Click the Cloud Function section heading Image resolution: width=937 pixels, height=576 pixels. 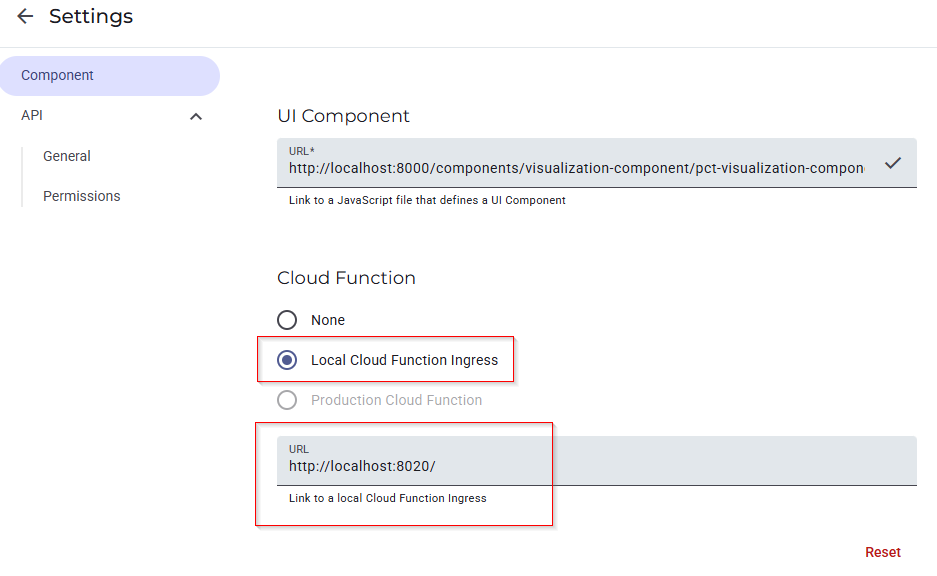pyautogui.click(x=346, y=278)
